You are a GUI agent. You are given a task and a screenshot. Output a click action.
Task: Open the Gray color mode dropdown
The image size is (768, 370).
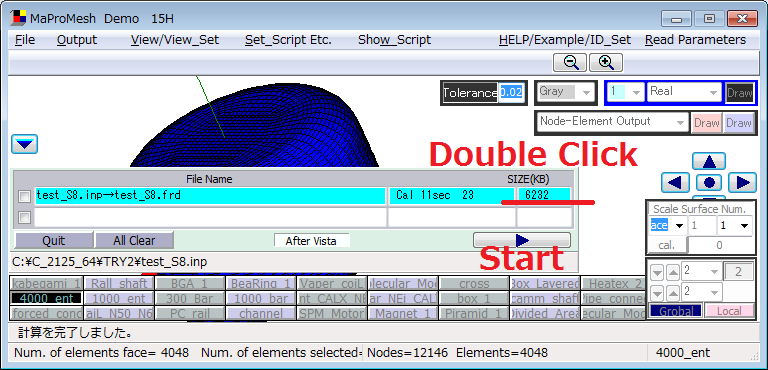click(565, 92)
